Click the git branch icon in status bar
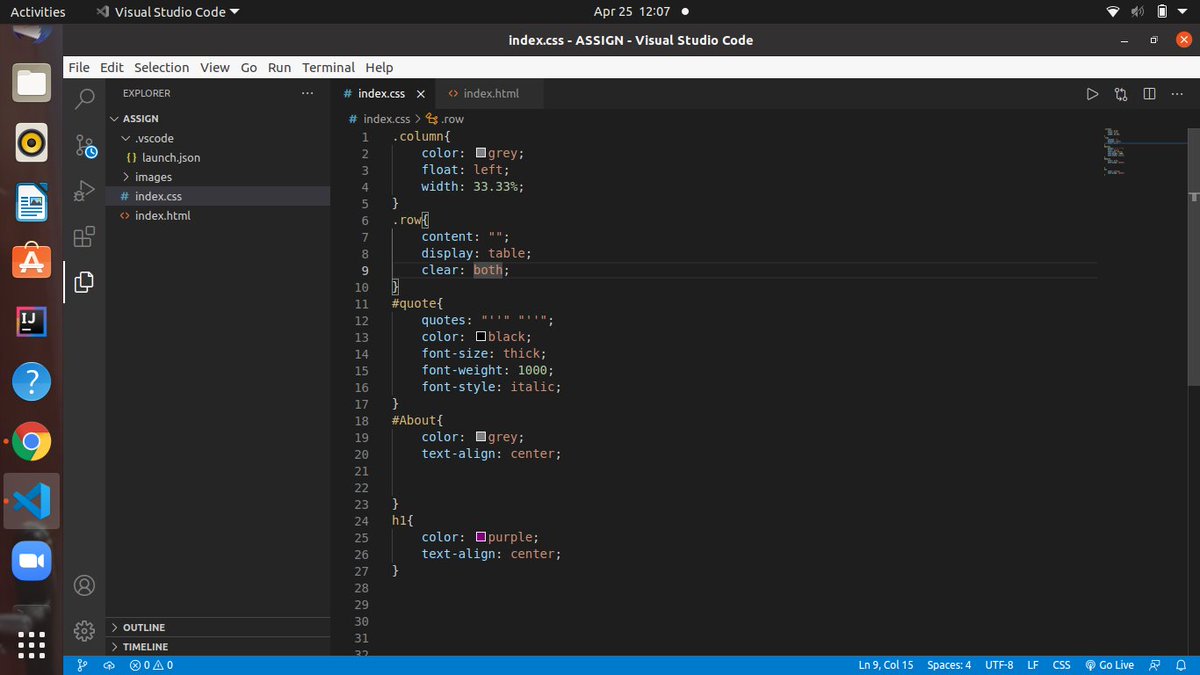The width and height of the screenshot is (1200, 675). point(82,665)
